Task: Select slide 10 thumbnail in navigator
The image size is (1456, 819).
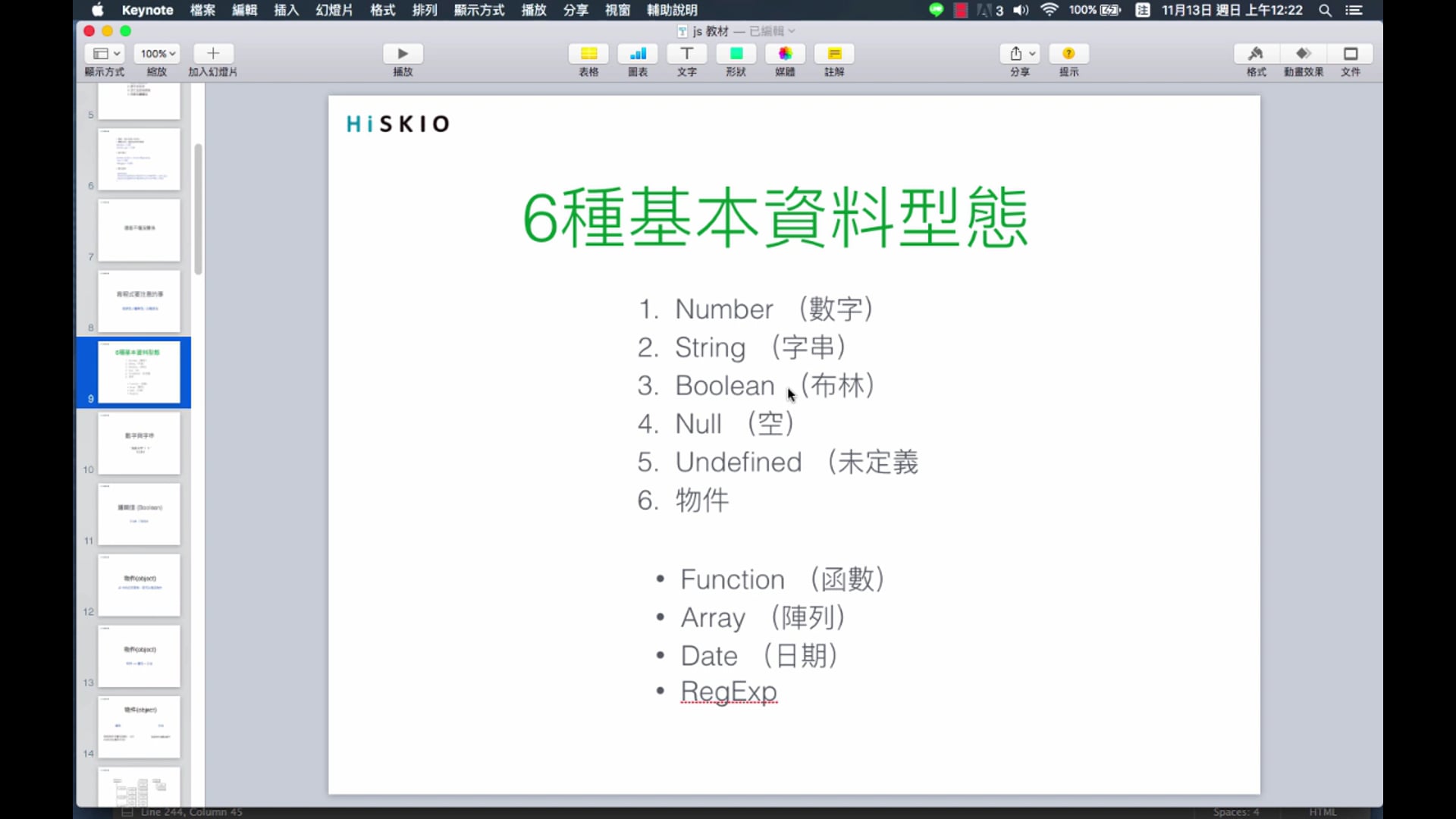Action: (x=139, y=444)
